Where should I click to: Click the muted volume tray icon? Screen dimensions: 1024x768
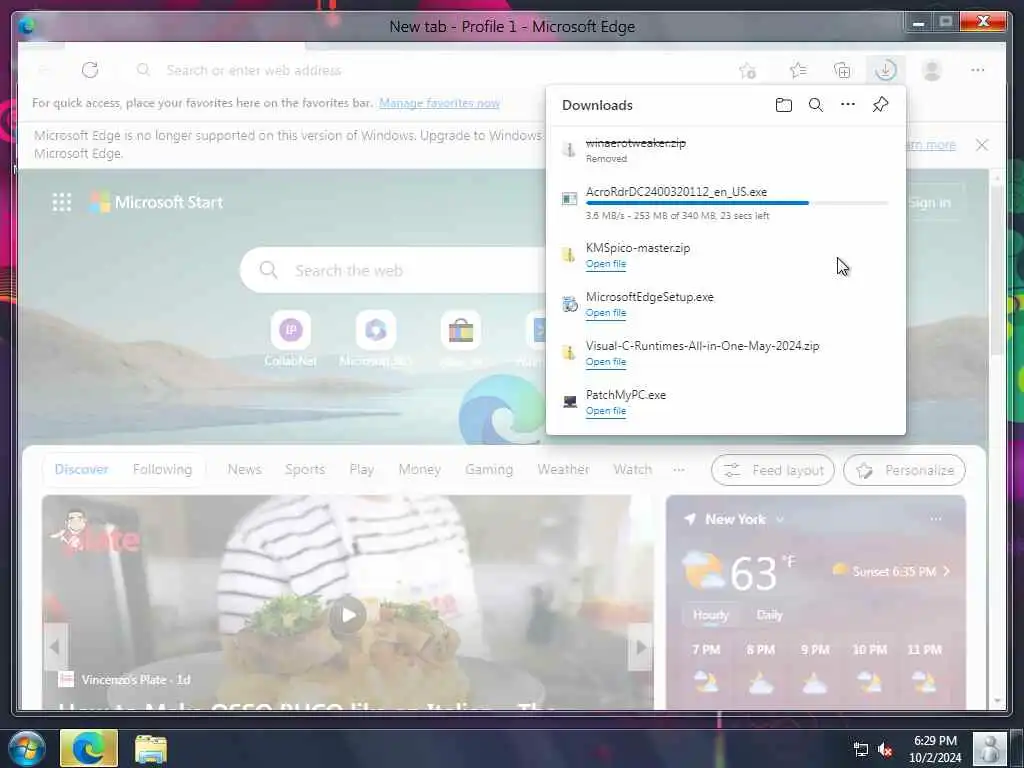click(885, 750)
